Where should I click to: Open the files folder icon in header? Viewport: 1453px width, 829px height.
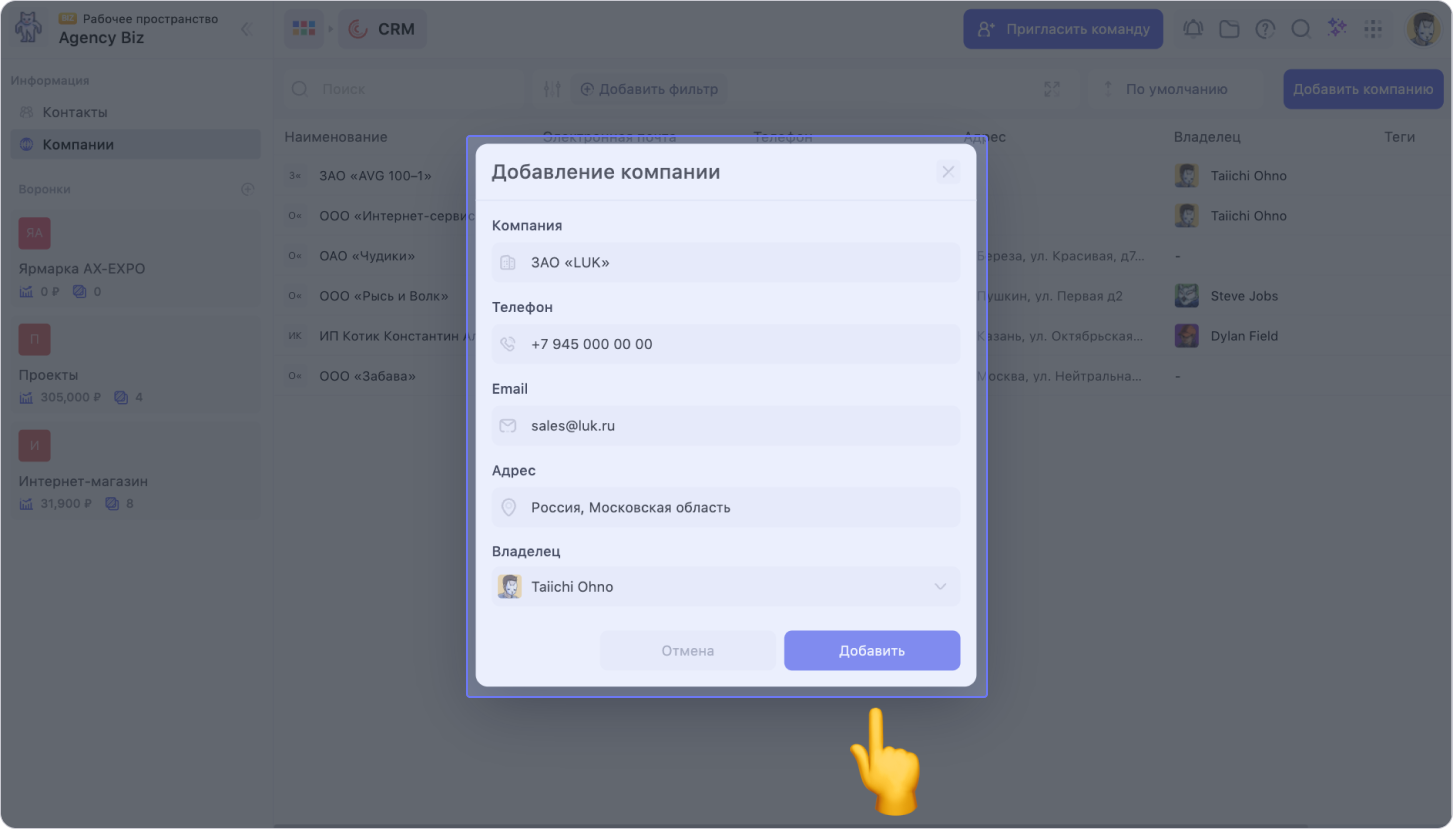click(x=1229, y=29)
